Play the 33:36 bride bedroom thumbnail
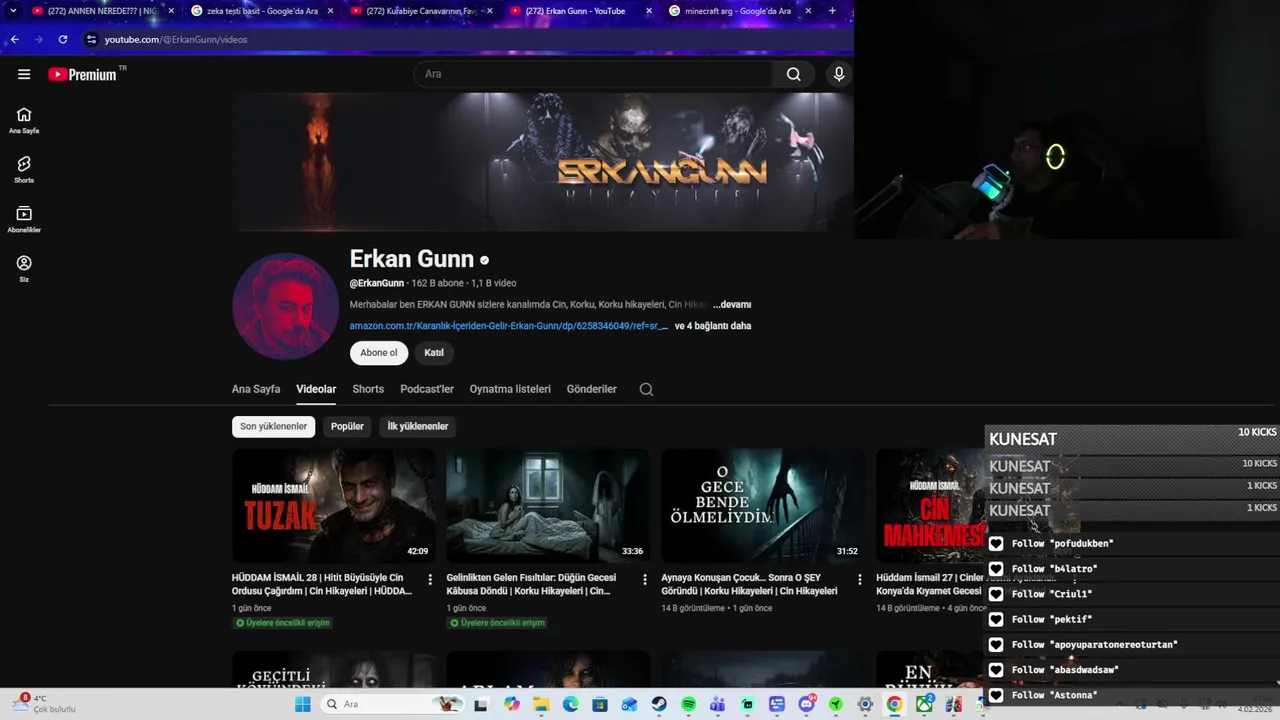 point(548,505)
